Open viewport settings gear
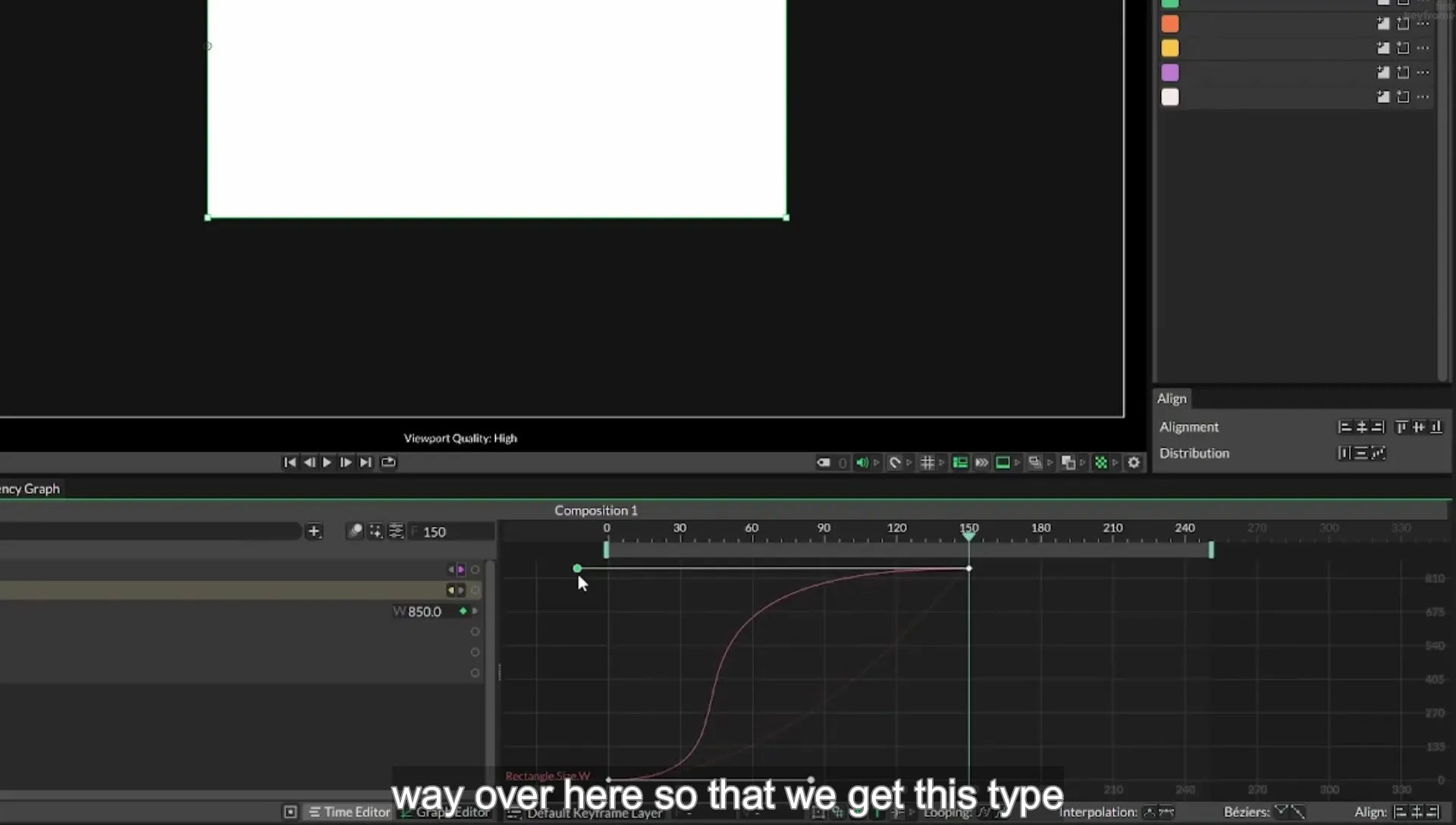 coord(1134,463)
